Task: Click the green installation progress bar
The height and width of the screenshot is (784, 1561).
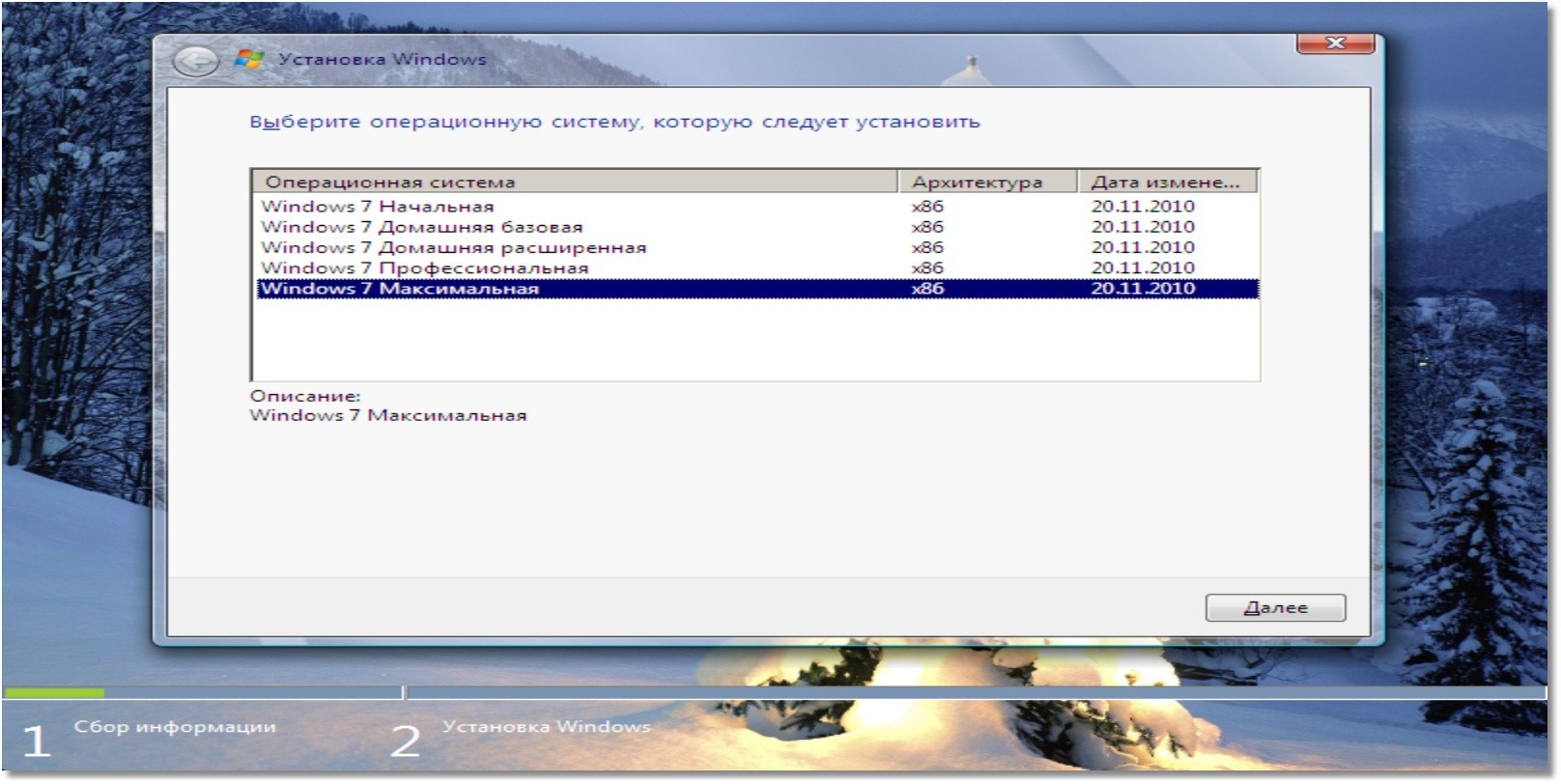Action: point(54,692)
